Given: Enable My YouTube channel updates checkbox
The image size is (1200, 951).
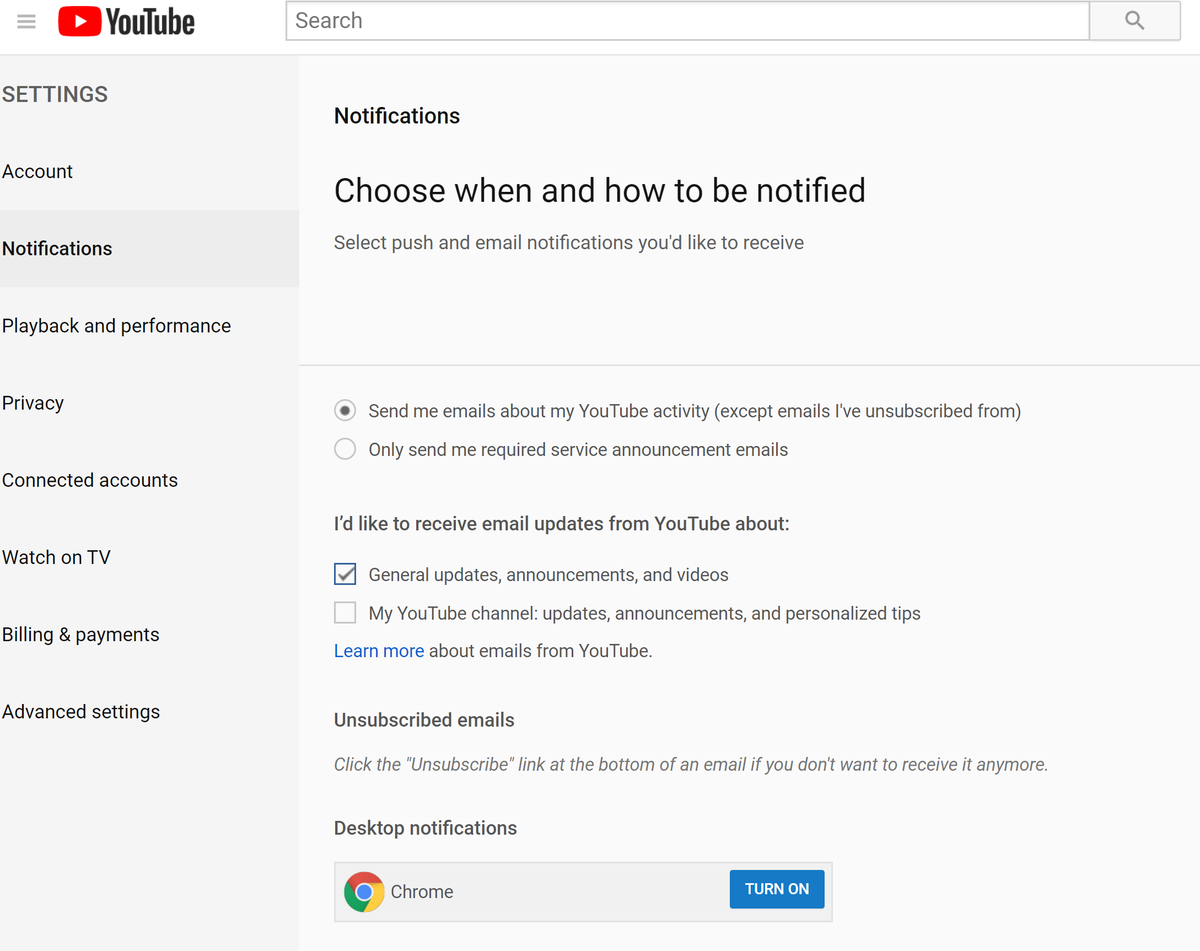Looking at the screenshot, I should (345, 612).
